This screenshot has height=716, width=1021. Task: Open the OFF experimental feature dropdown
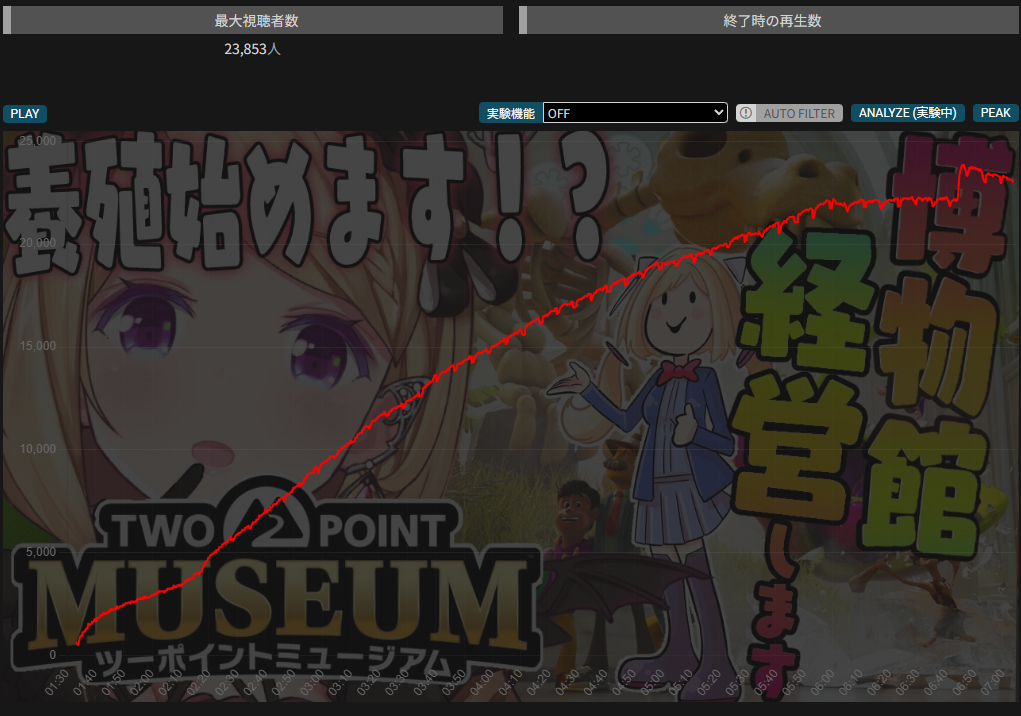point(635,113)
